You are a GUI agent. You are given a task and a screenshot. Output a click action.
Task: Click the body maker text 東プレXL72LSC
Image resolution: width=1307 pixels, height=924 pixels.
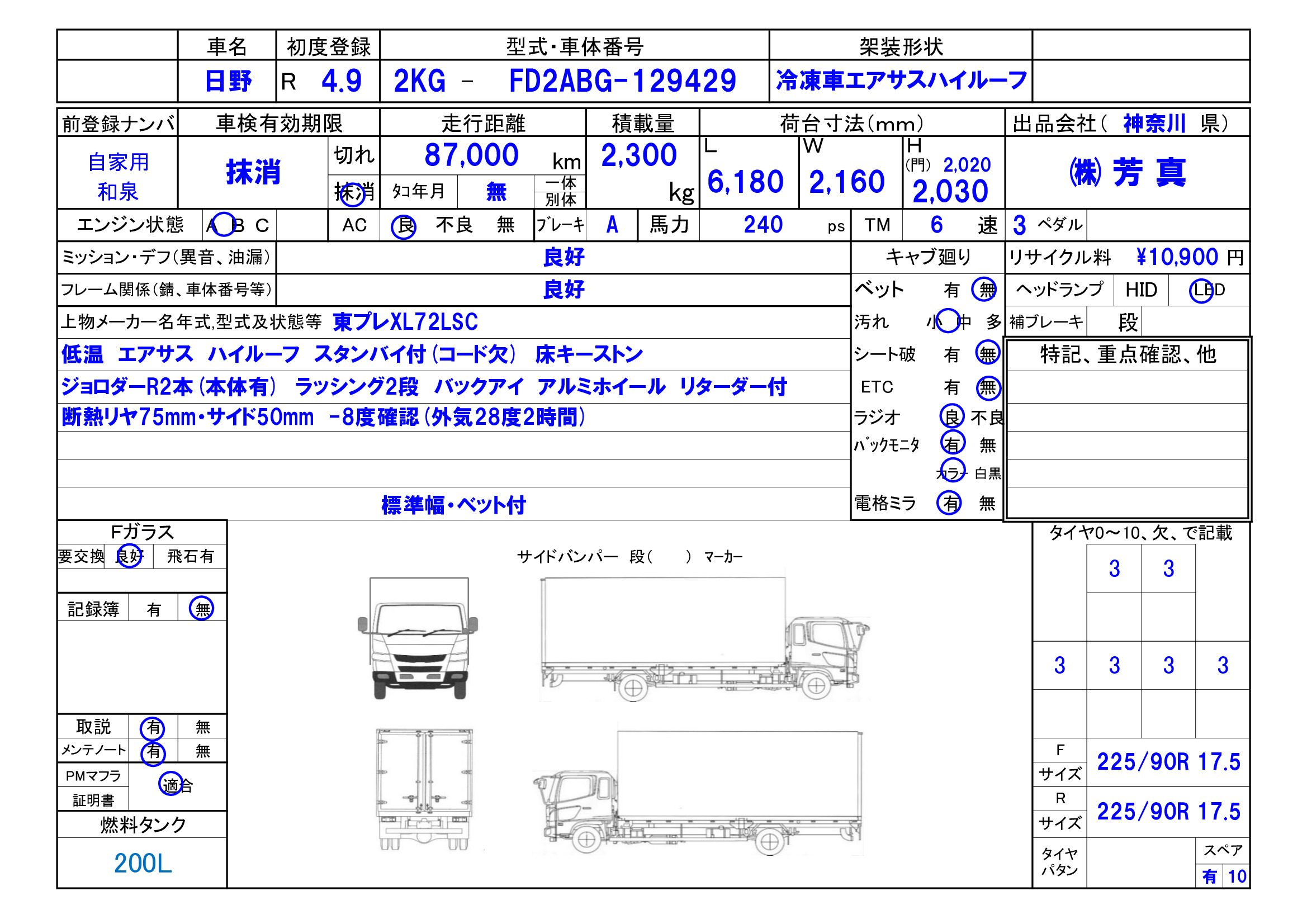pos(405,322)
